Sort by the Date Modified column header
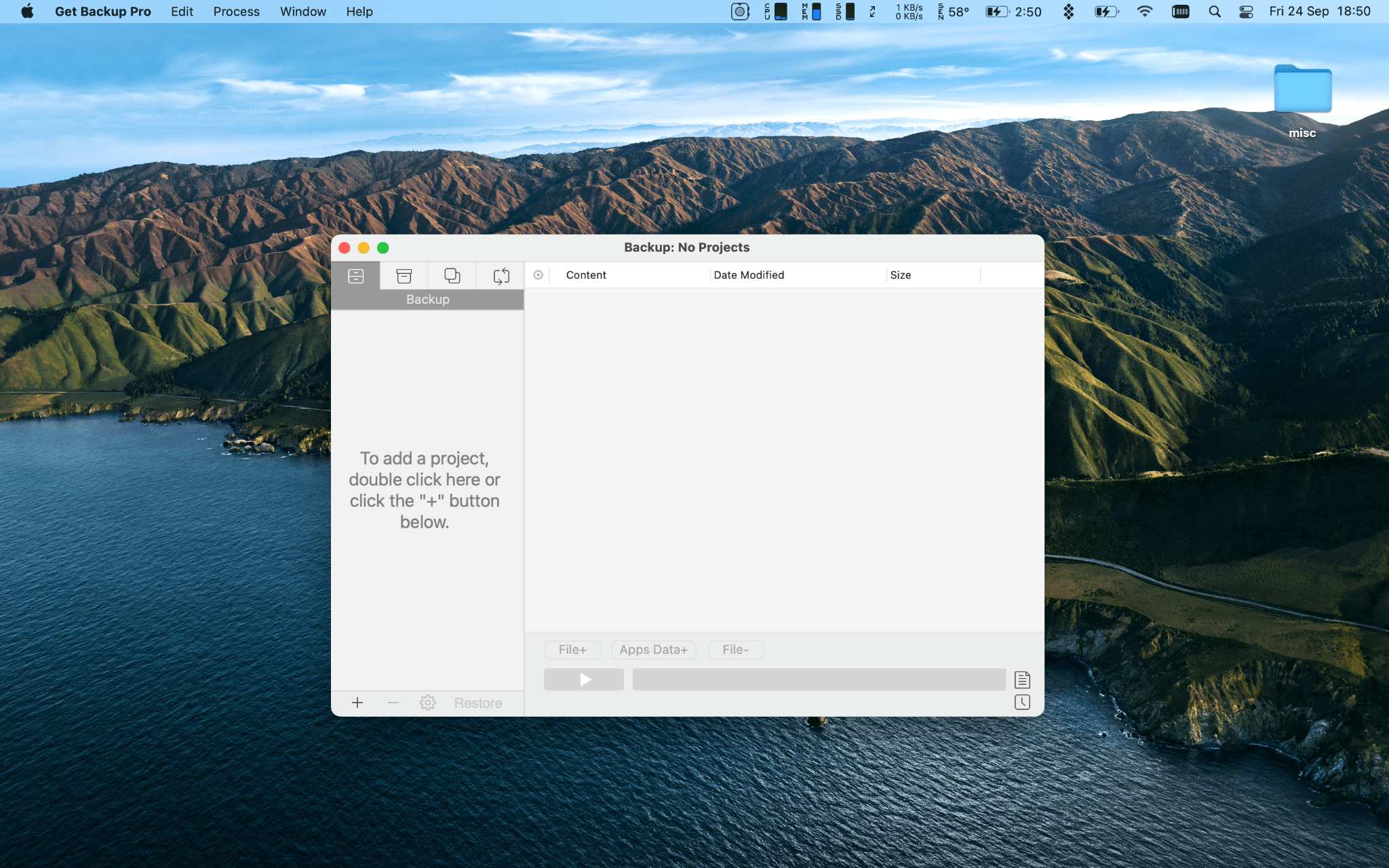The image size is (1389, 868). [749, 275]
